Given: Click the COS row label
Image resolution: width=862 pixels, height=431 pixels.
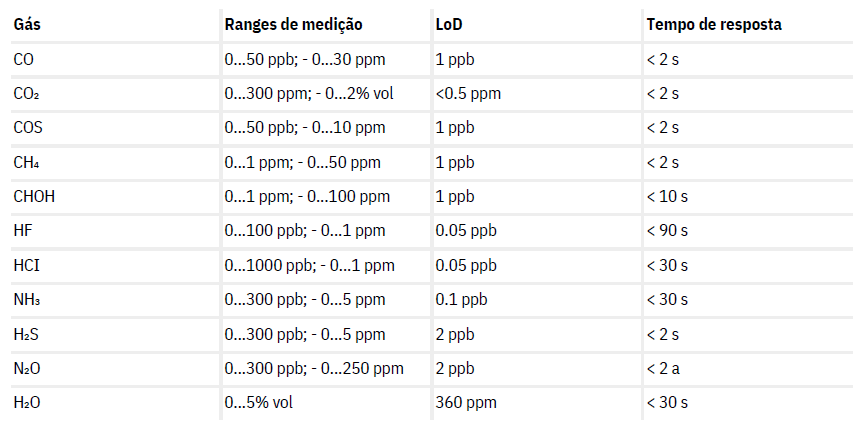Looking at the screenshot, I should pyautogui.click(x=28, y=127).
